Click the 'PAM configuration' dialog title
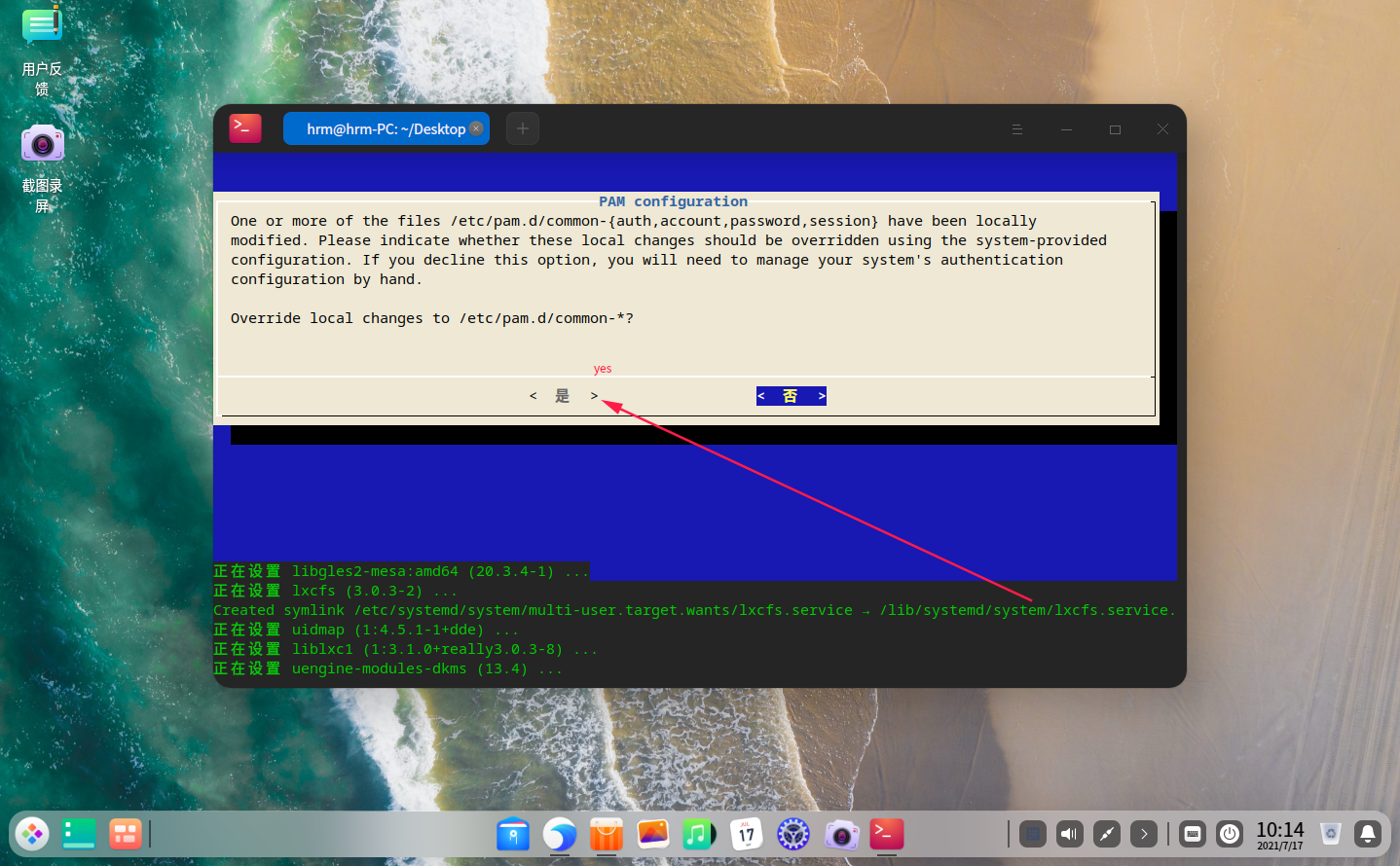The height and width of the screenshot is (866, 1400). 673,201
